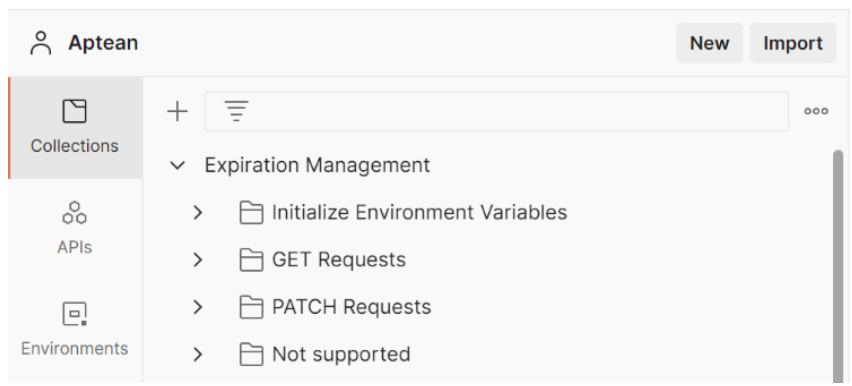Expand the PATCH Requests folder chevron

click(x=198, y=307)
